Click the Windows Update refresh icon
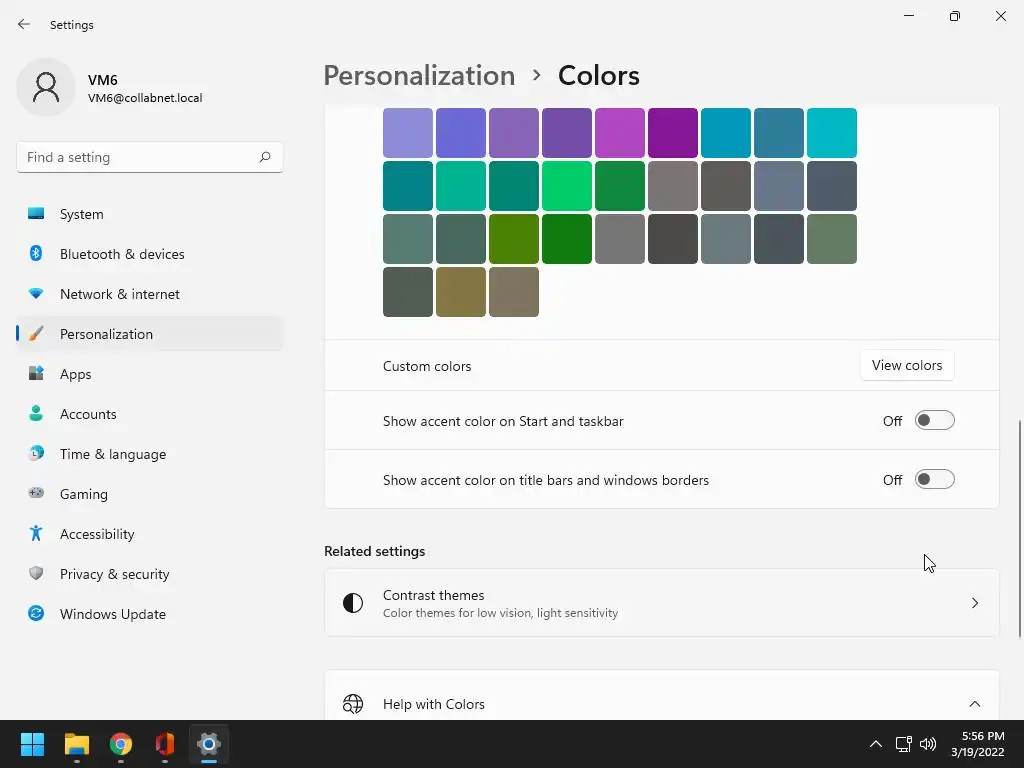Image resolution: width=1024 pixels, height=768 pixels. click(36, 613)
